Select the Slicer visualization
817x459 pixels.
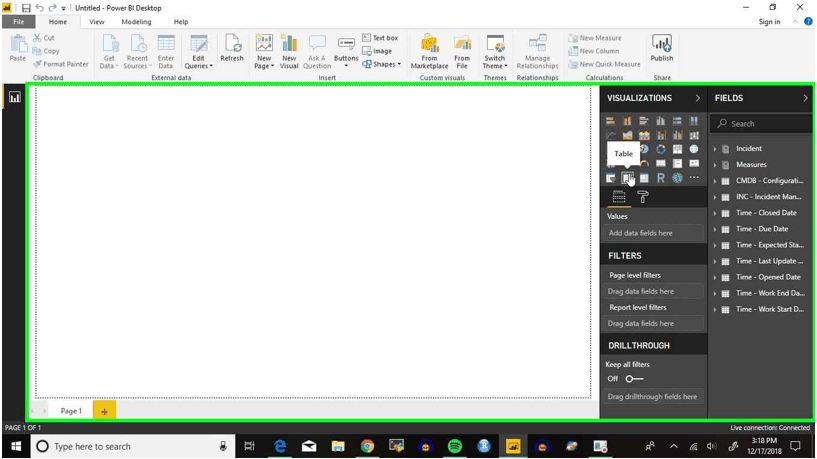point(611,178)
